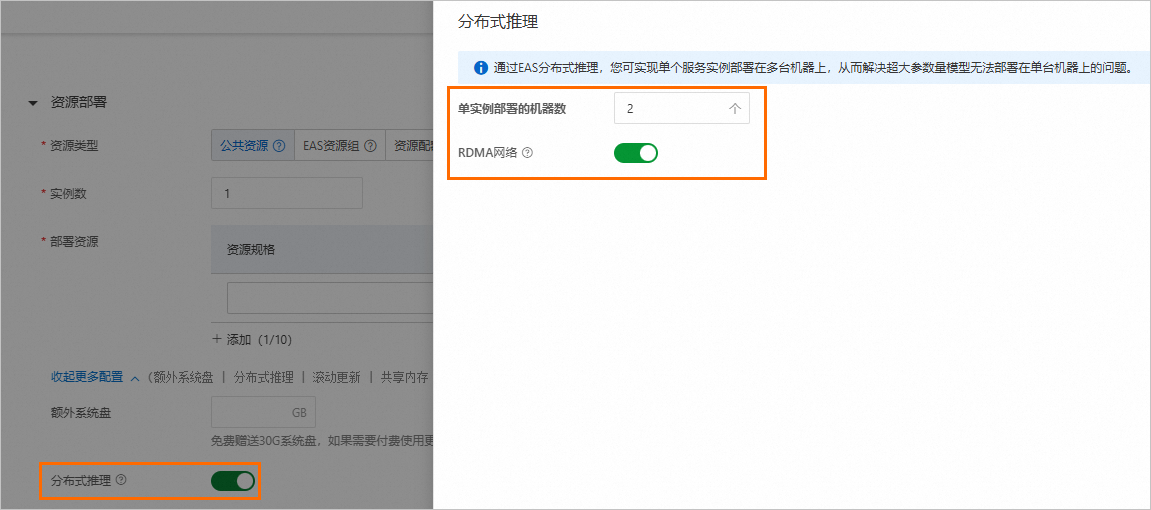The width and height of the screenshot is (1151, 510).
Task: Click the 免费赠送30G系统盘 hint text
Action: point(322,442)
